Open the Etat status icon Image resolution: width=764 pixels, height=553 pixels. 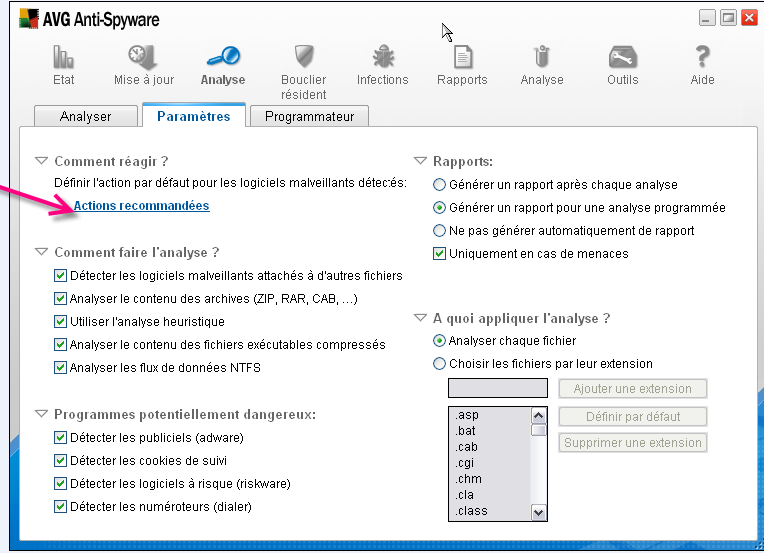[63, 58]
